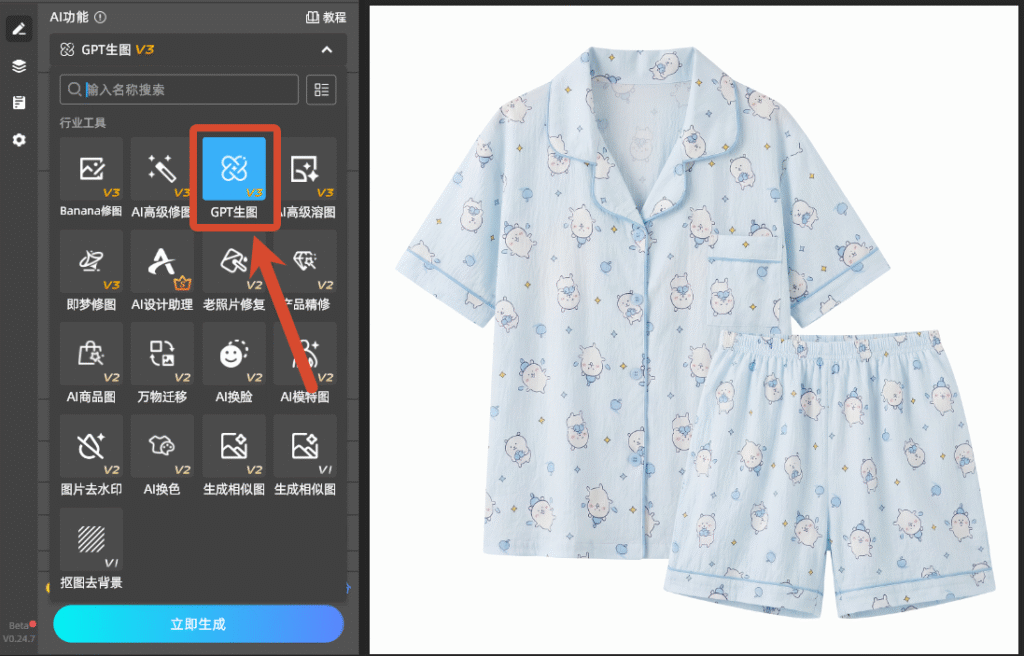The height and width of the screenshot is (656, 1024).
Task: Select the 万物迁移 tool
Action: (x=161, y=363)
